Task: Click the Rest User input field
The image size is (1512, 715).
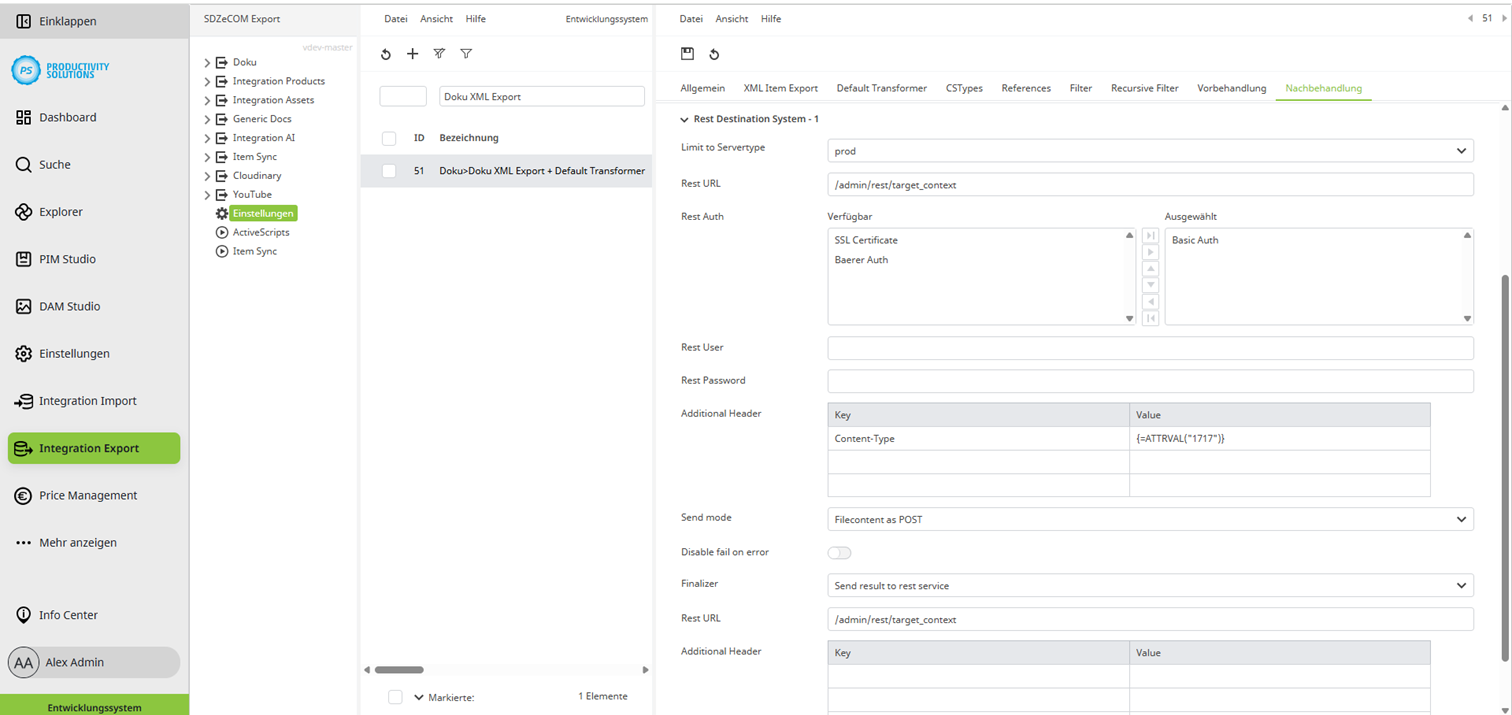Action: 1148,347
